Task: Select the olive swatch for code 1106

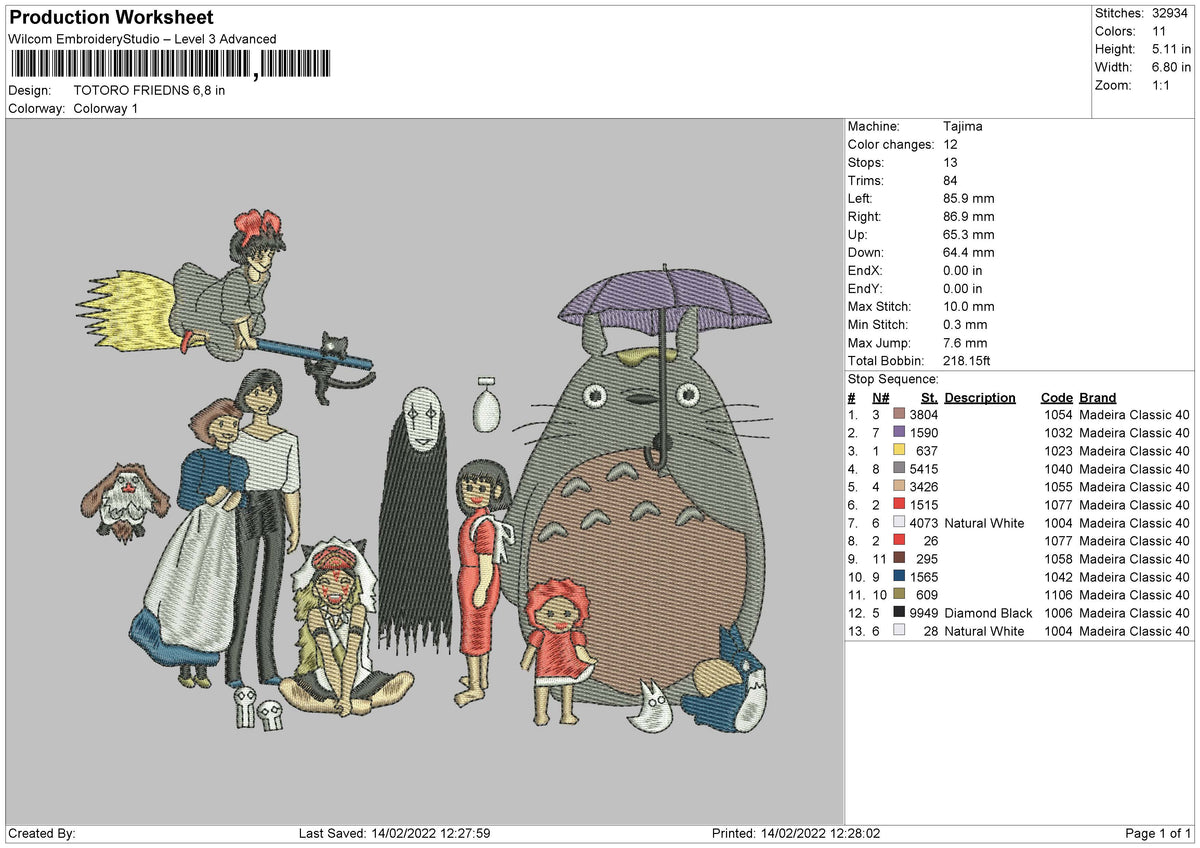Action: [900, 595]
